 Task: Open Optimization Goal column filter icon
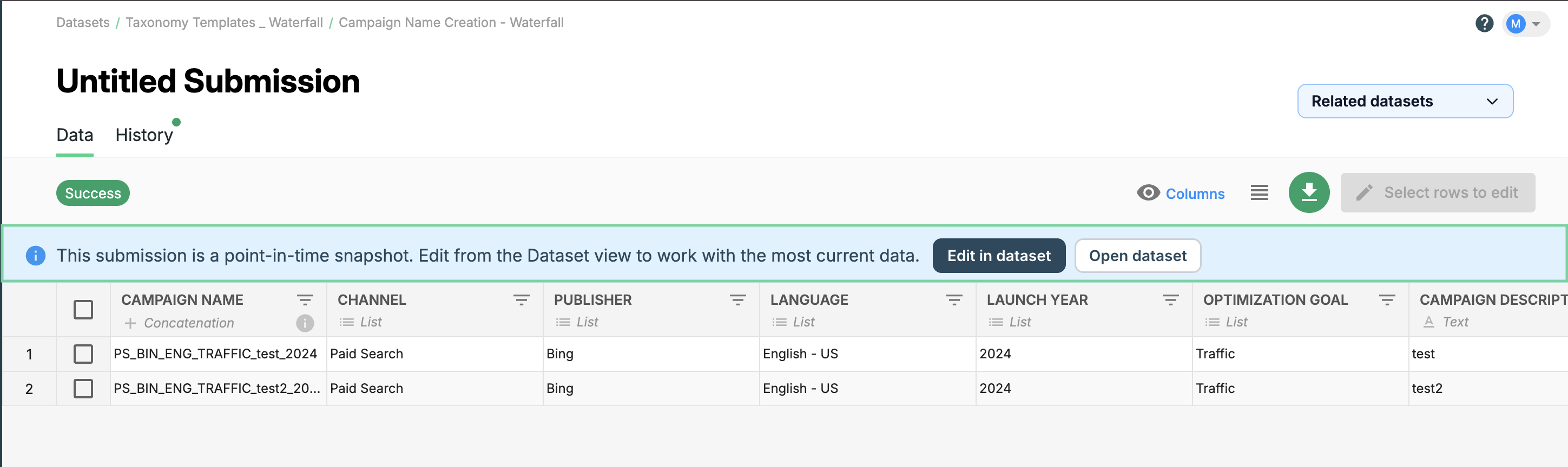click(x=1387, y=300)
